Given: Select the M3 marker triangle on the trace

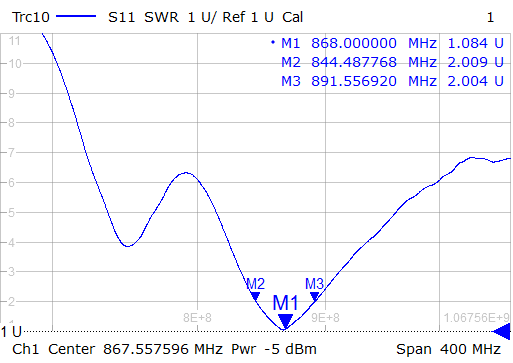Looking at the screenshot, I should (314, 296).
